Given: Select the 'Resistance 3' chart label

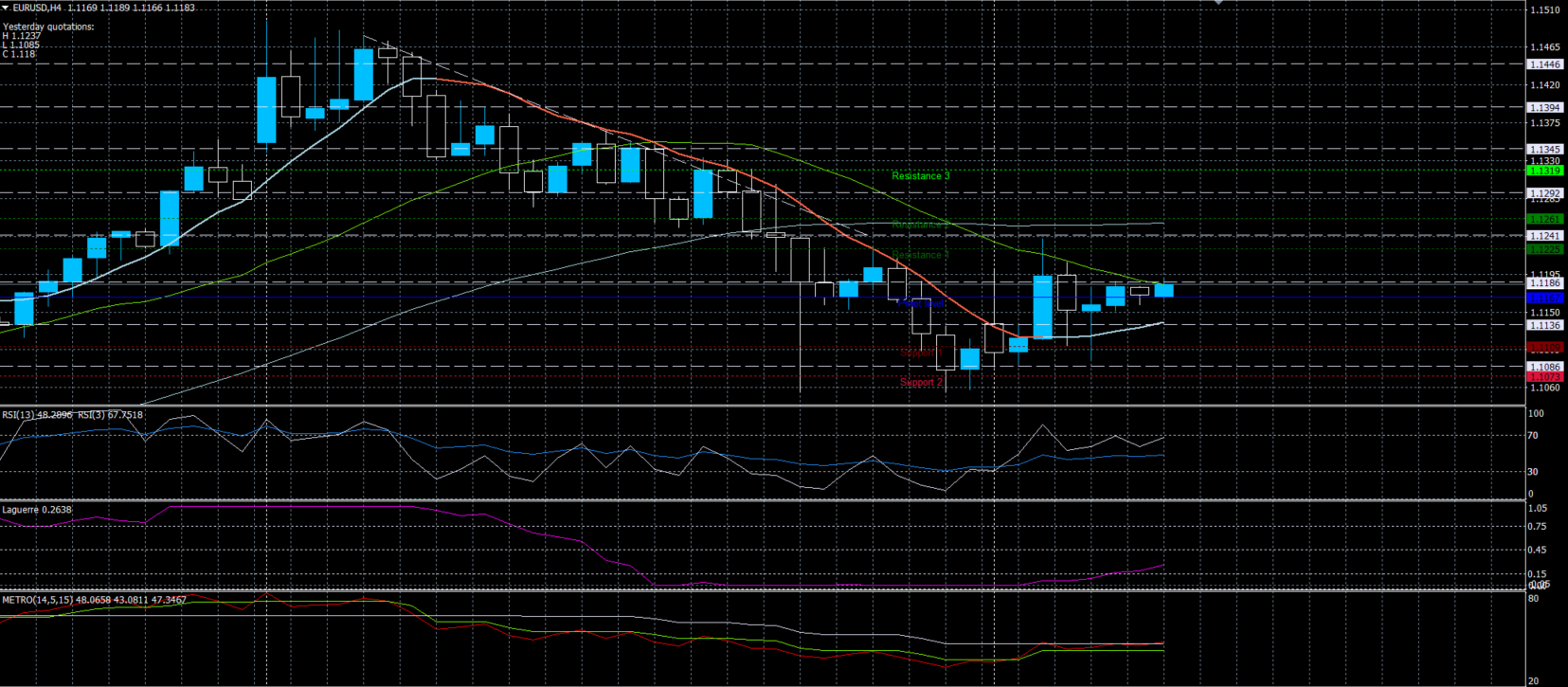Looking at the screenshot, I should coord(920,176).
